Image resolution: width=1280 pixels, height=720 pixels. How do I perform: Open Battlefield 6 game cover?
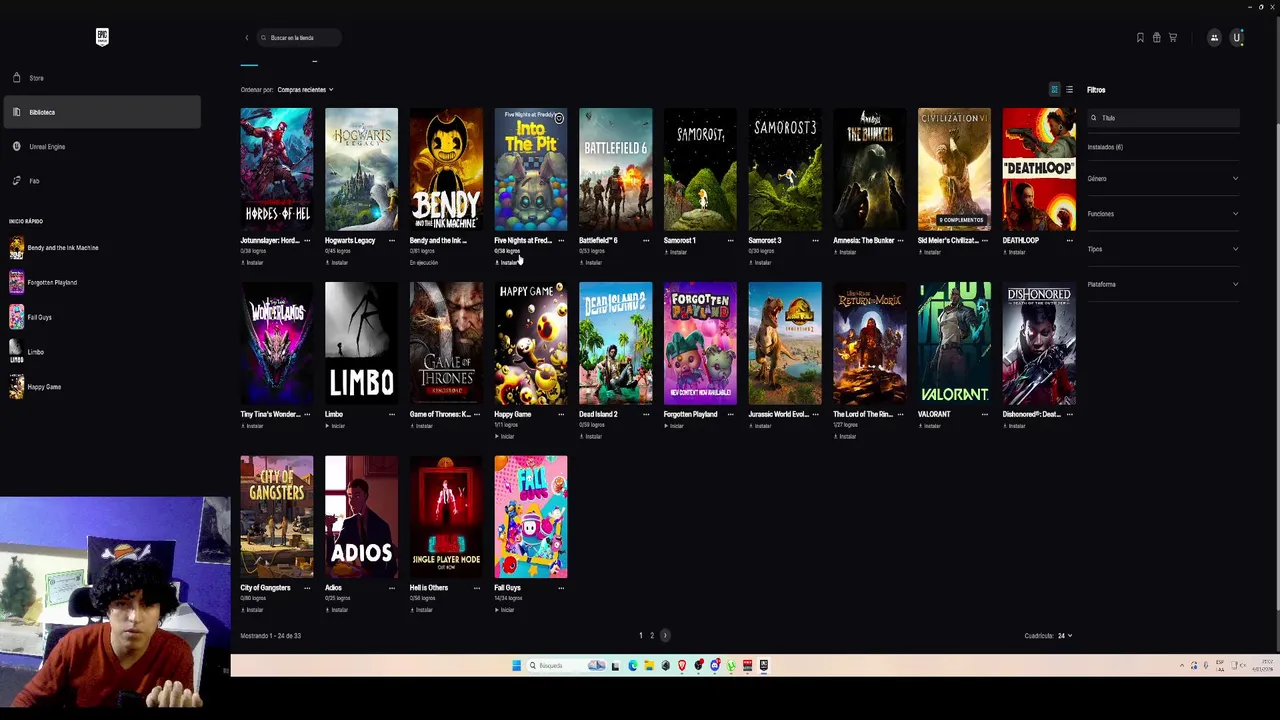615,169
